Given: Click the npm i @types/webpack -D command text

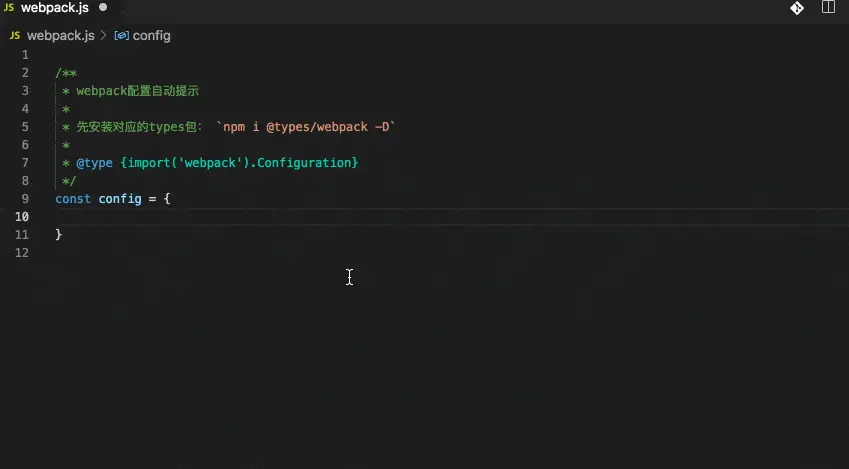Looking at the screenshot, I should (306, 127).
